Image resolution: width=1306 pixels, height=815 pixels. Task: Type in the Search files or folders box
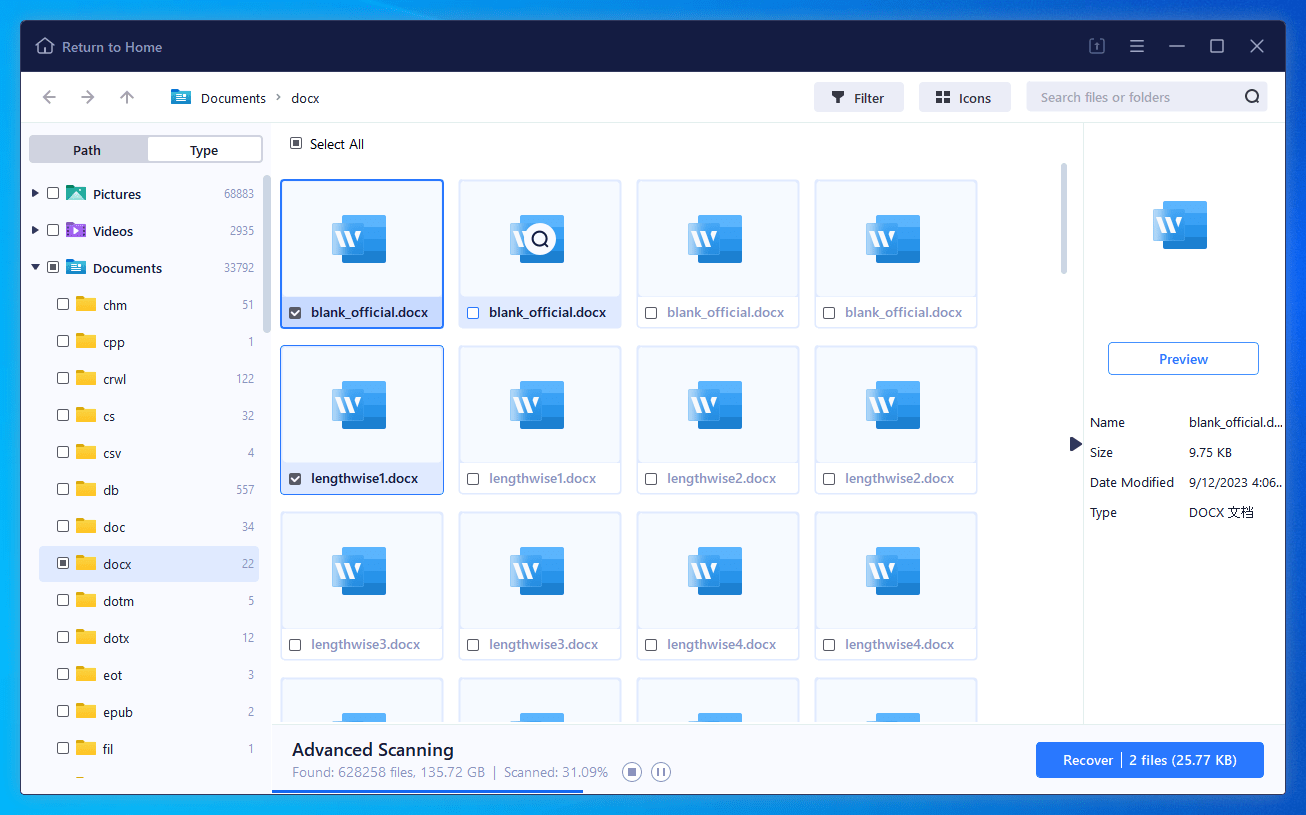click(x=1135, y=98)
